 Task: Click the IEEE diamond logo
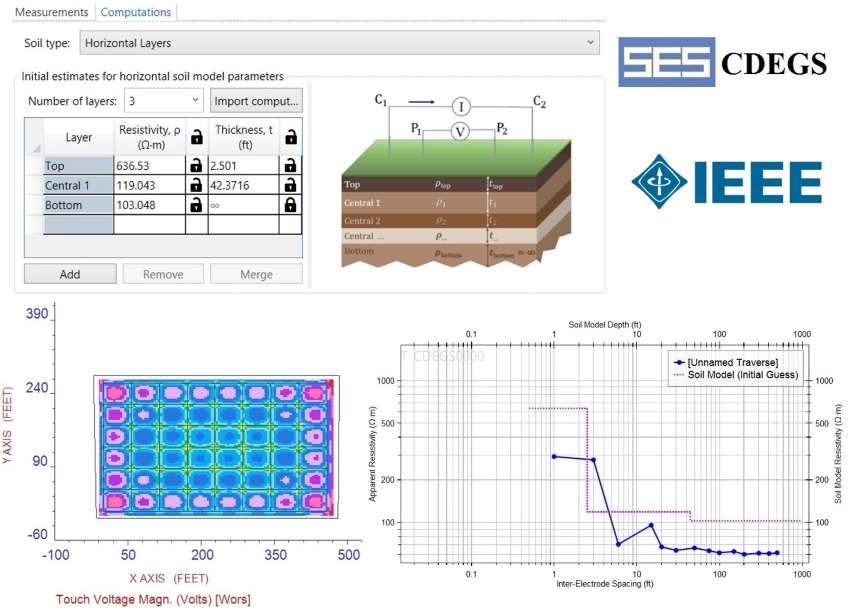(659, 182)
